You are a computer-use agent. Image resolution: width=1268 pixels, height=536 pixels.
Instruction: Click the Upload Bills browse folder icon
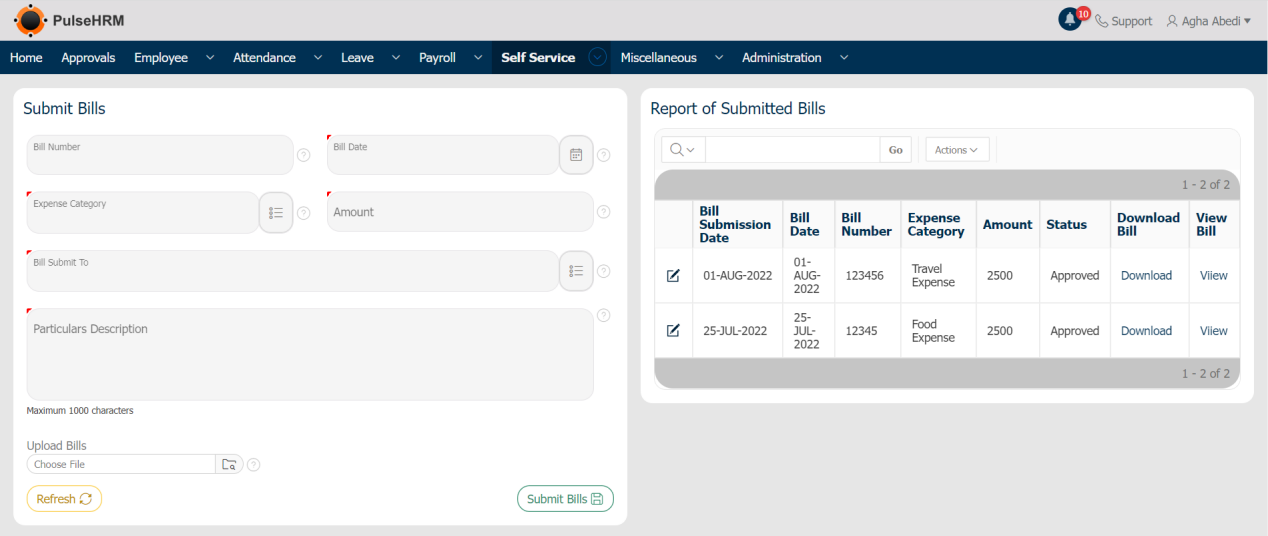tap(229, 464)
